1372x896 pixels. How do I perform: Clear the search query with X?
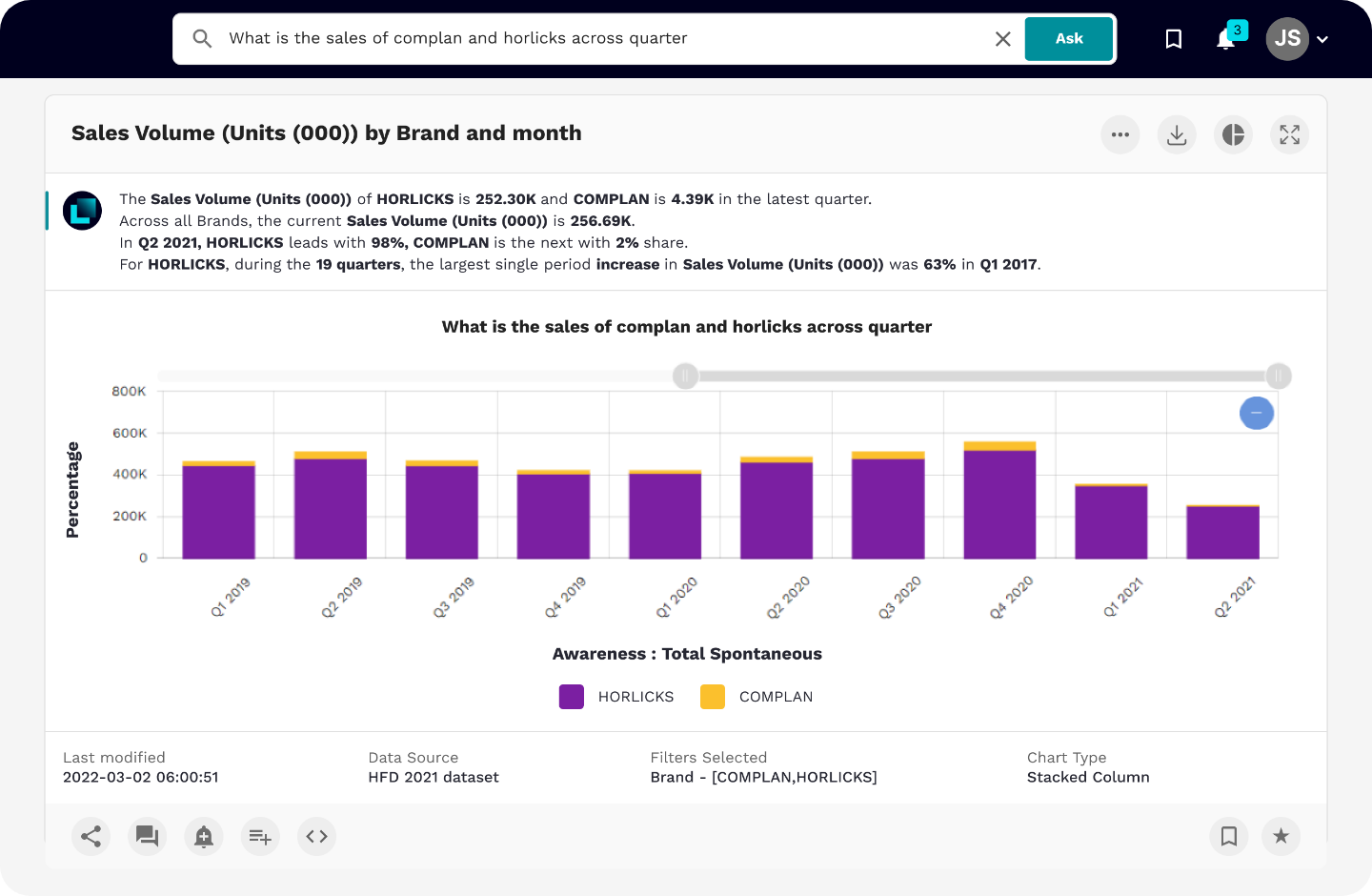[1002, 39]
